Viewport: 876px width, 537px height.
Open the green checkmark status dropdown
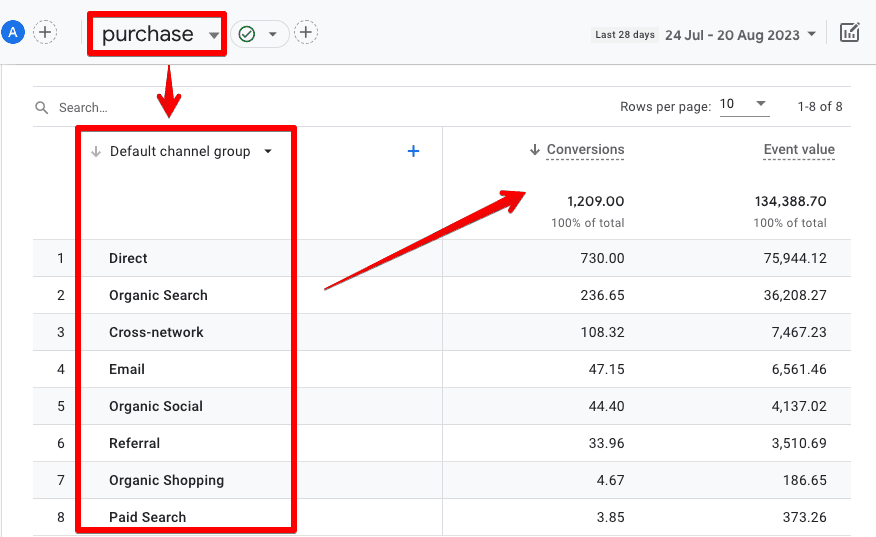[259, 34]
